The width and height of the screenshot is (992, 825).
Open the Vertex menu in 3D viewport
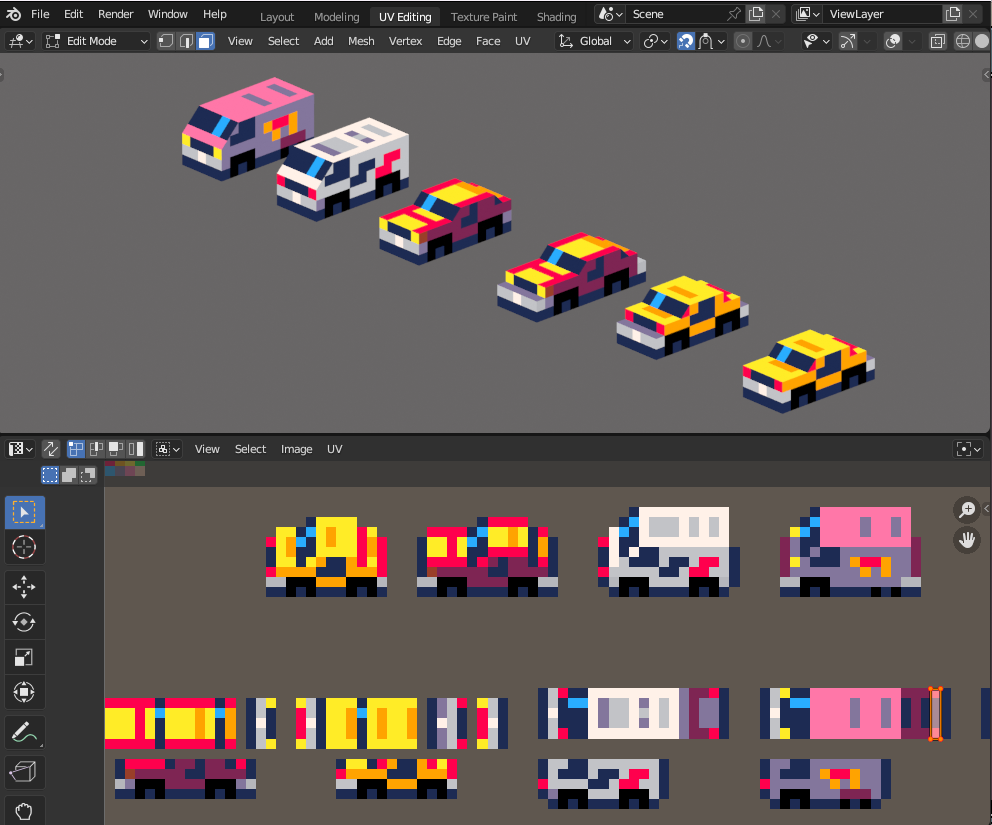405,41
